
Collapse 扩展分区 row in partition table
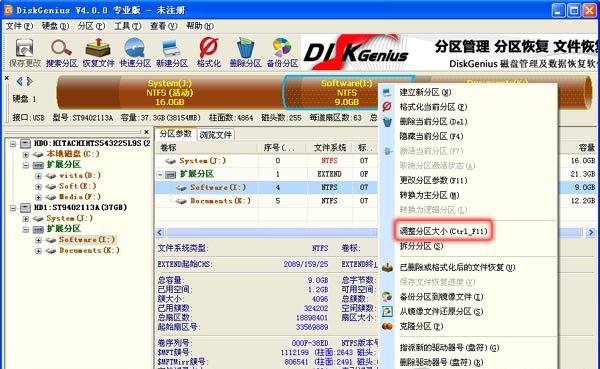160,175
